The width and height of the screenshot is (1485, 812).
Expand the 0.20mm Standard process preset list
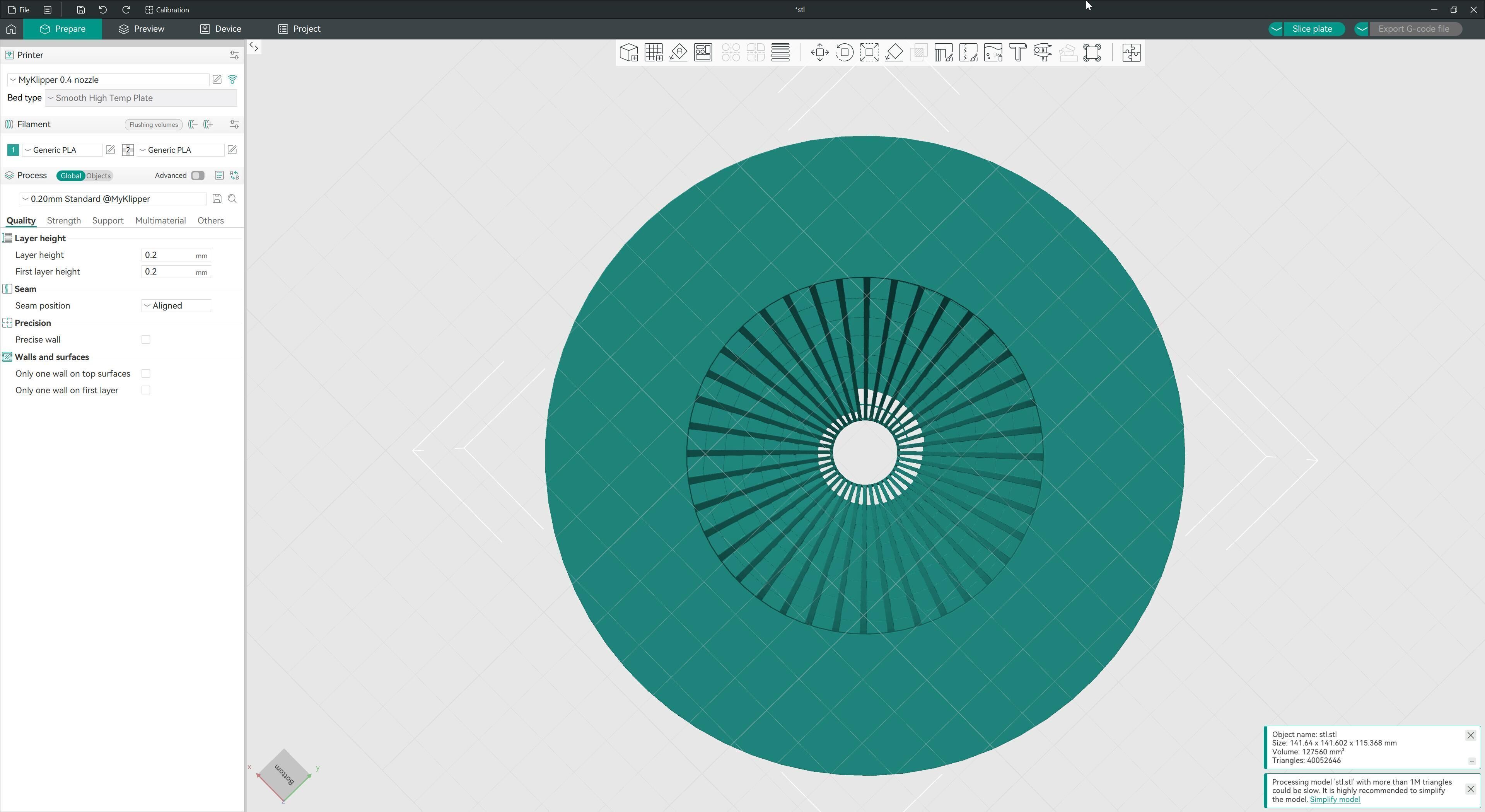pyautogui.click(x=113, y=199)
